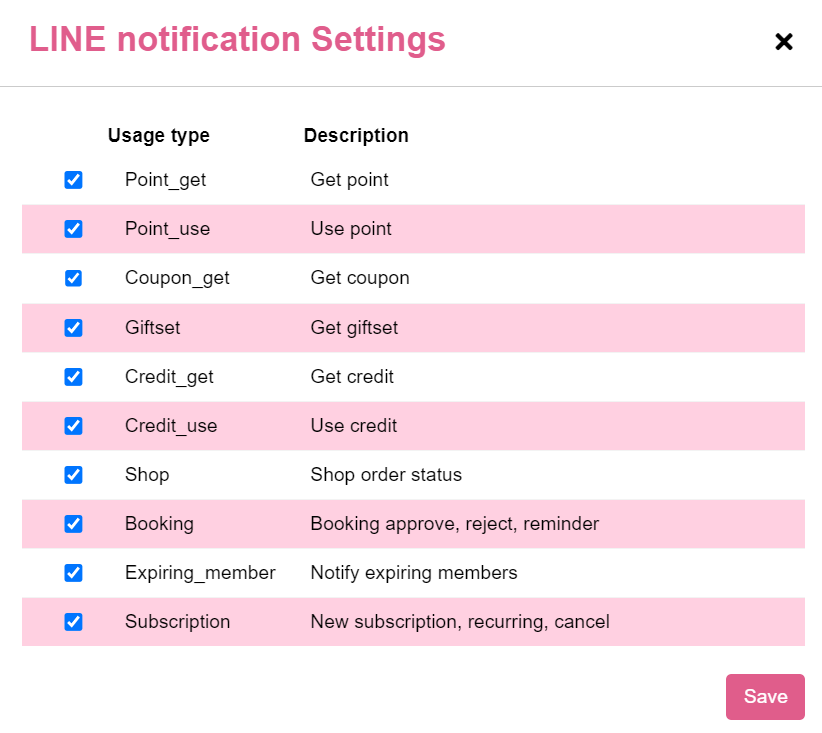The height and width of the screenshot is (733, 822).
Task: Disable Coupon_get notification checkbox
Action: click(73, 278)
